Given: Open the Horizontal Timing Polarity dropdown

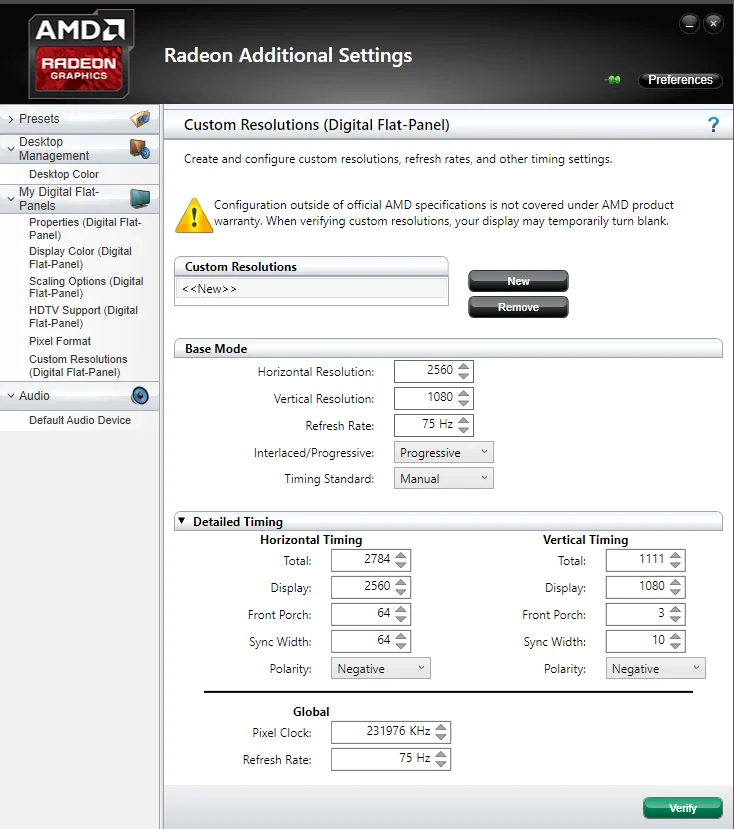Looking at the screenshot, I should [381, 668].
